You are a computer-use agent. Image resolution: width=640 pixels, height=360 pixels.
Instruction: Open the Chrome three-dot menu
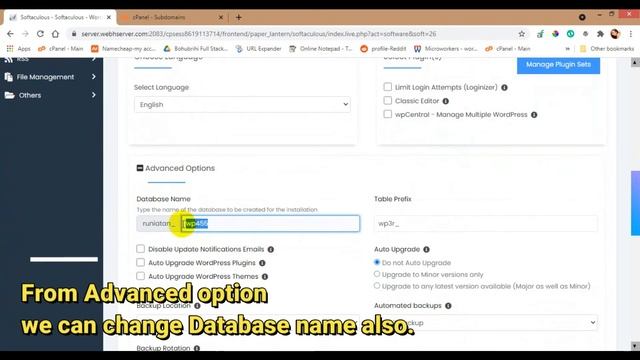[x=631, y=34]
